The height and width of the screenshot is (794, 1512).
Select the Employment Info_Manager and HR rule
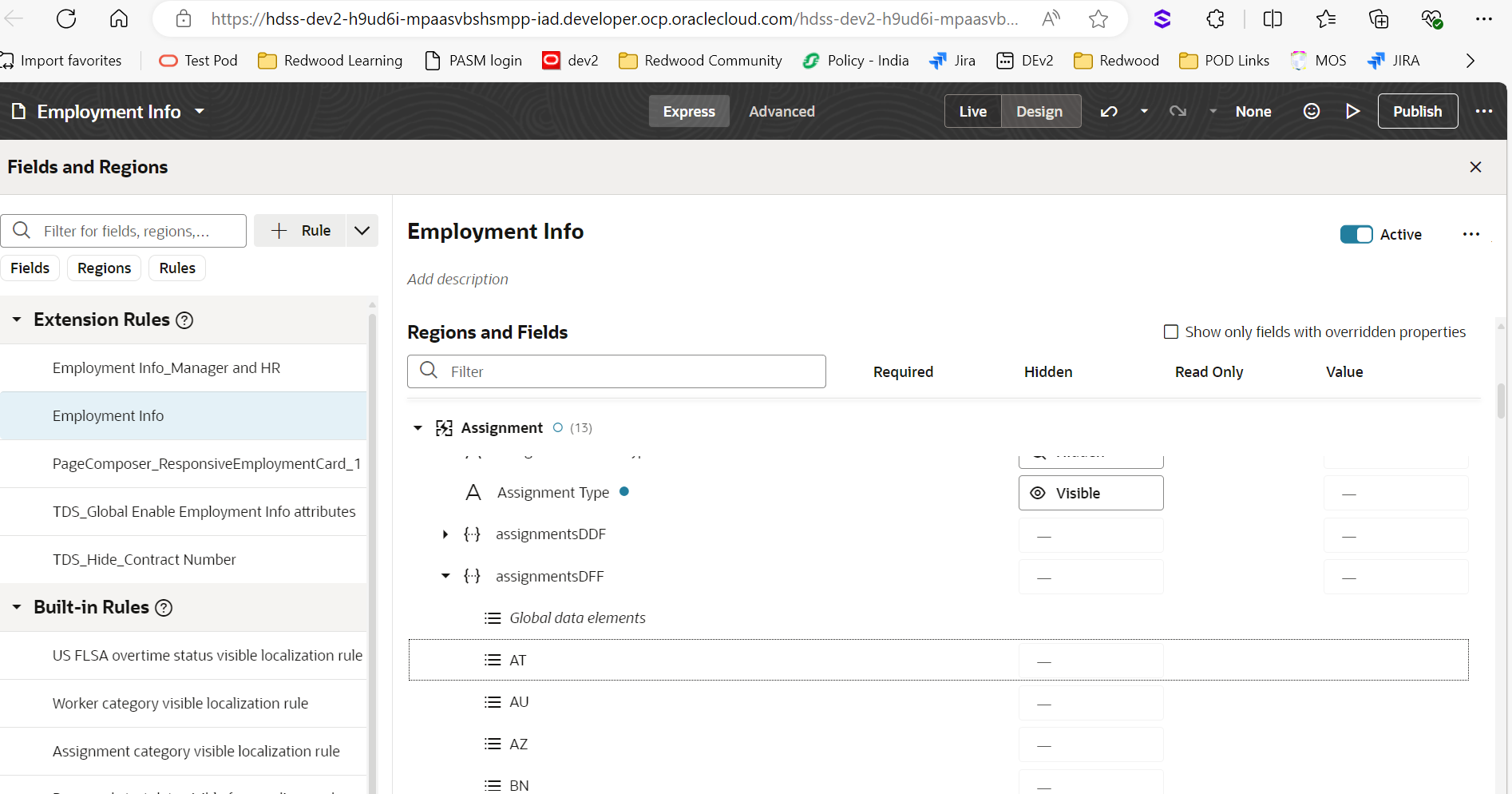click(166, 367)
